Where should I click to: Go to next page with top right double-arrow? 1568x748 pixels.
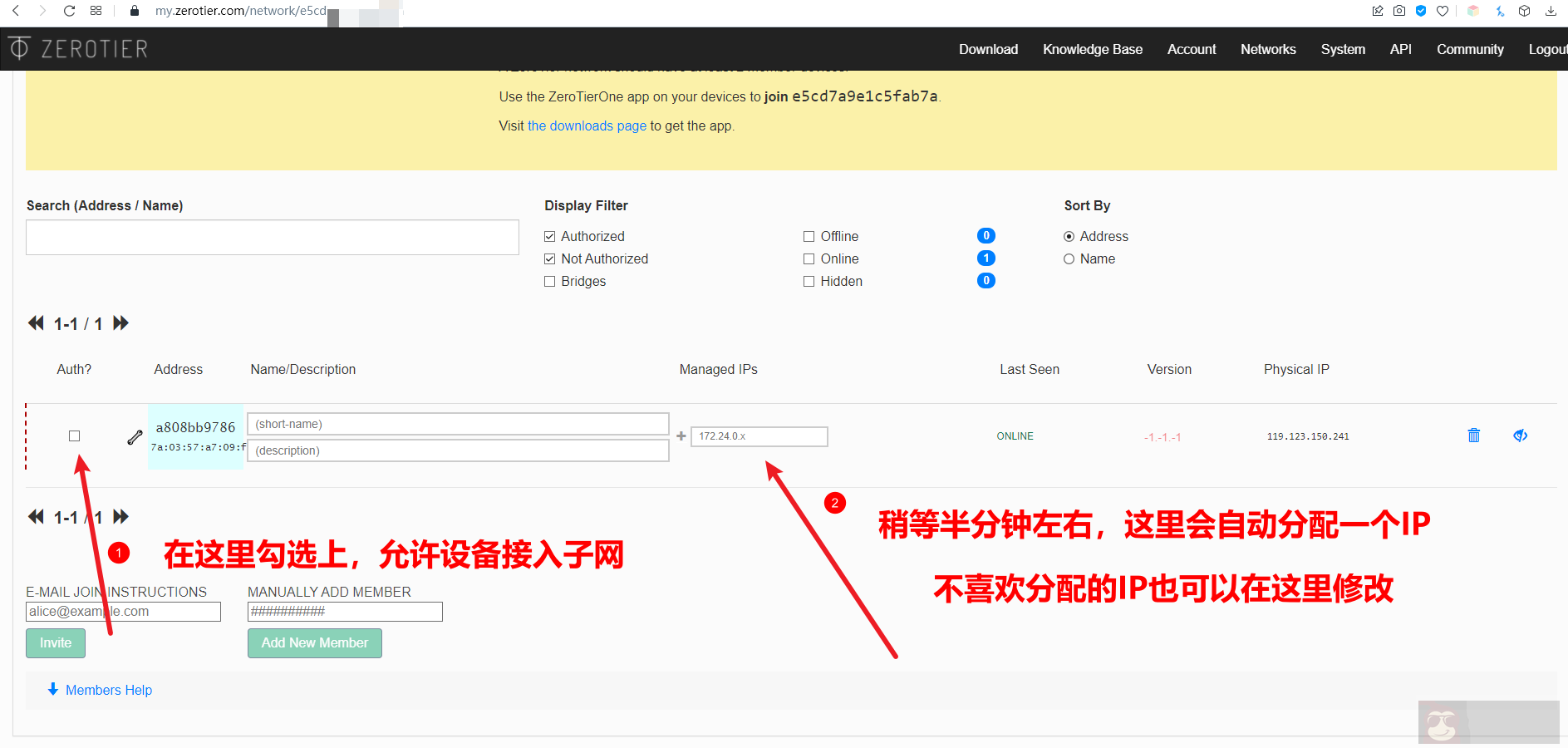pos(121,323)
